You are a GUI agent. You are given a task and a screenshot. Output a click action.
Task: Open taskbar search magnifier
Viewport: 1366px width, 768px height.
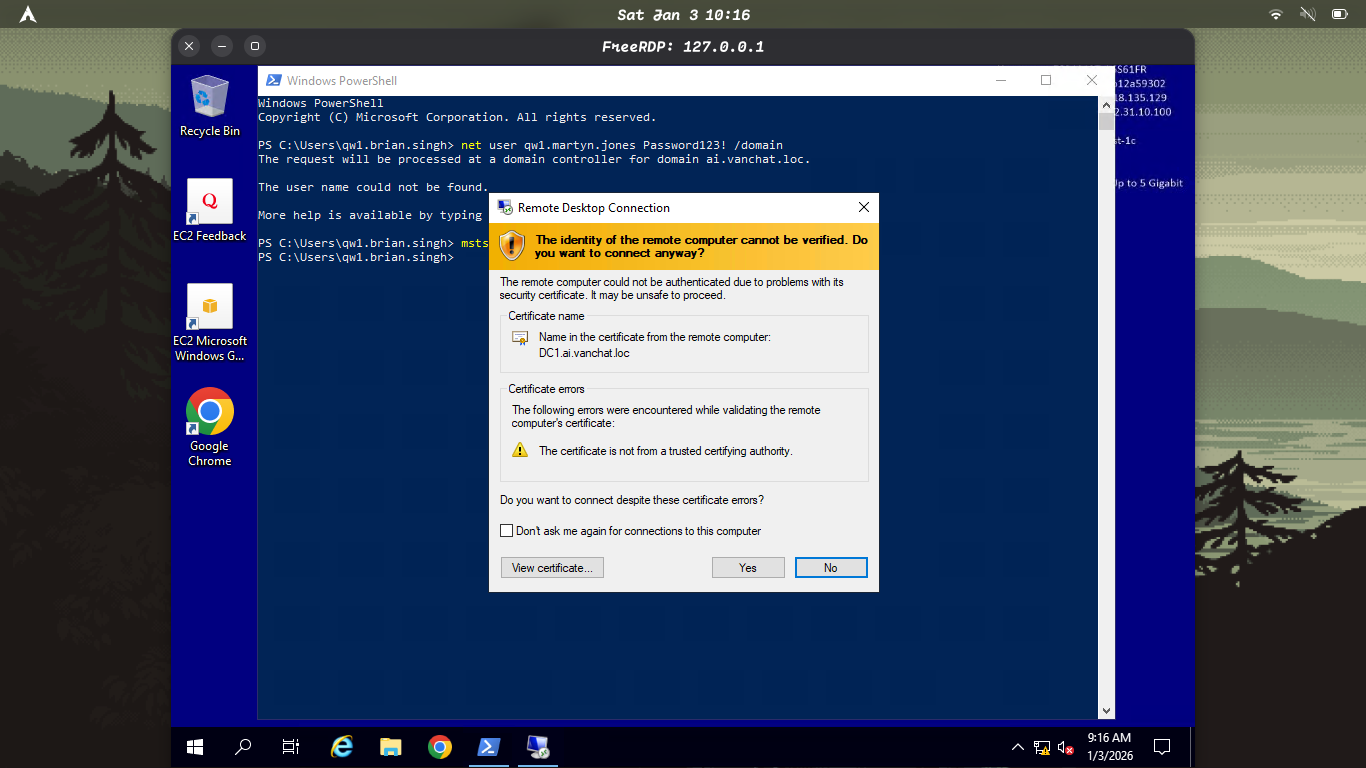(x=243, y=747)
